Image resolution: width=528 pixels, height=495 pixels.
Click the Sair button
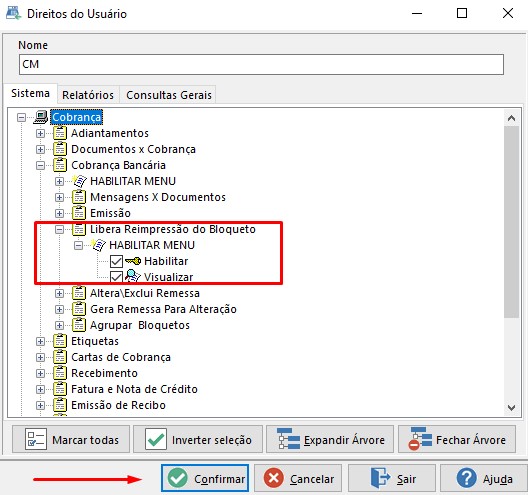392,478
